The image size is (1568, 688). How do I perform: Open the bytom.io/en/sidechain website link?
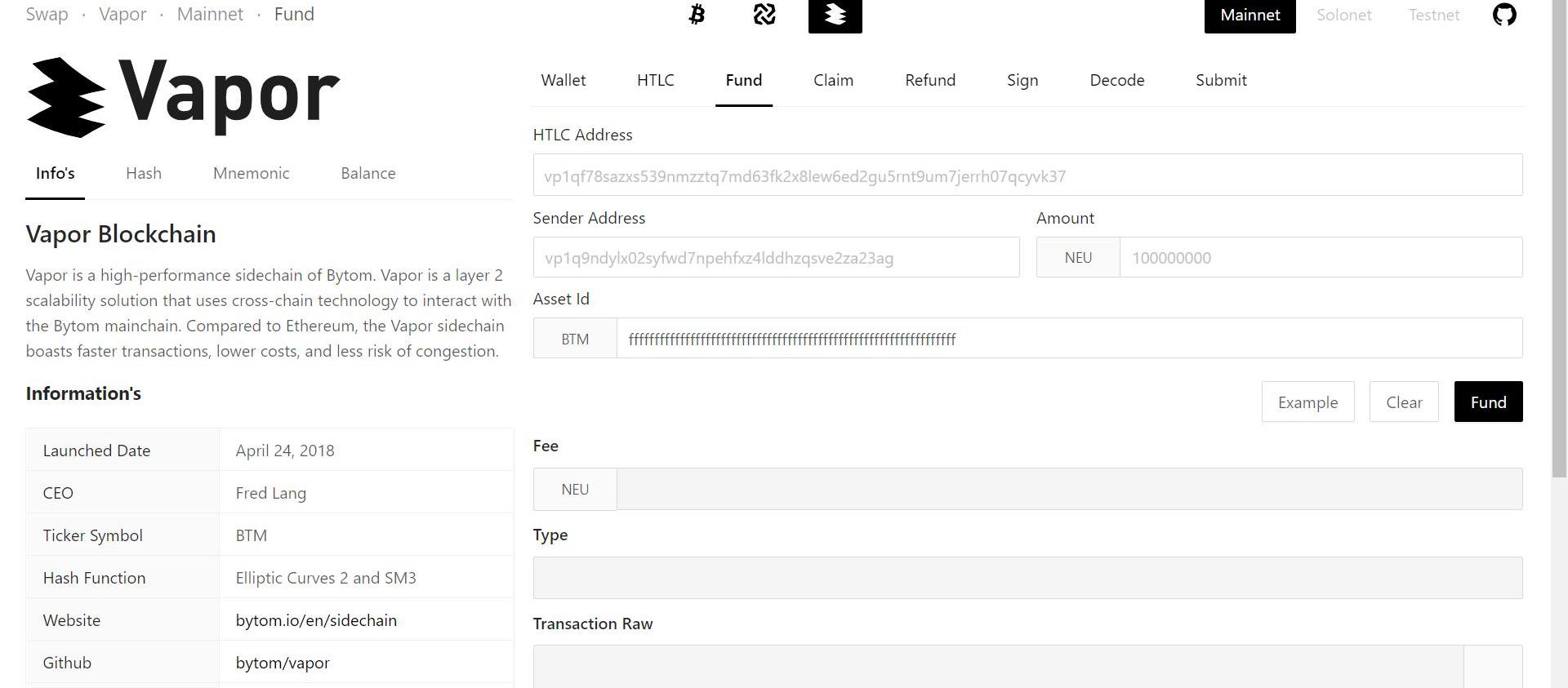[316, 620]
